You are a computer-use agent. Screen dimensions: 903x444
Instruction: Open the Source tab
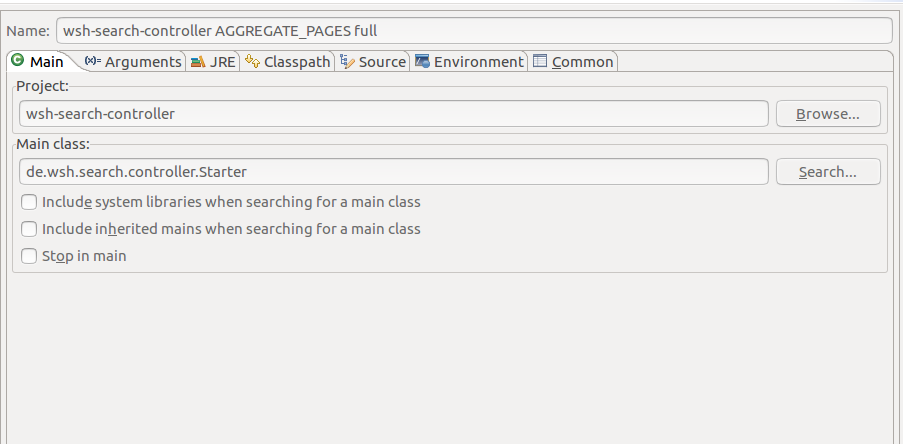click(382, 62)
